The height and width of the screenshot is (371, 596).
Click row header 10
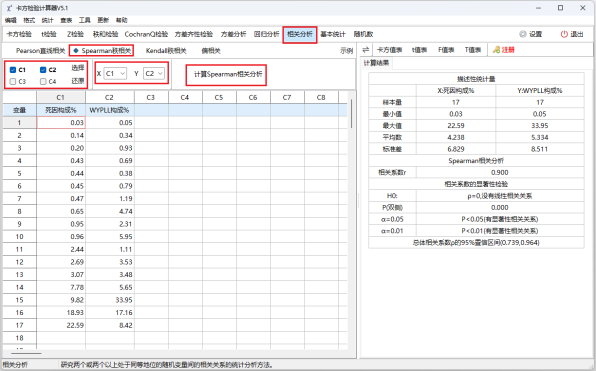tap(19, 237)
